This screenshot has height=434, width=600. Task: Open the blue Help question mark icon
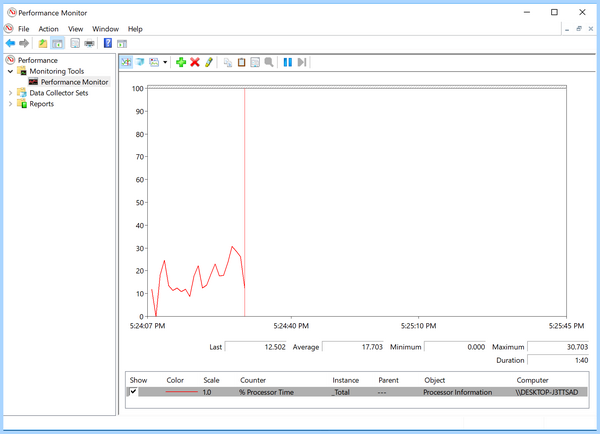click(x=108, y=43)
